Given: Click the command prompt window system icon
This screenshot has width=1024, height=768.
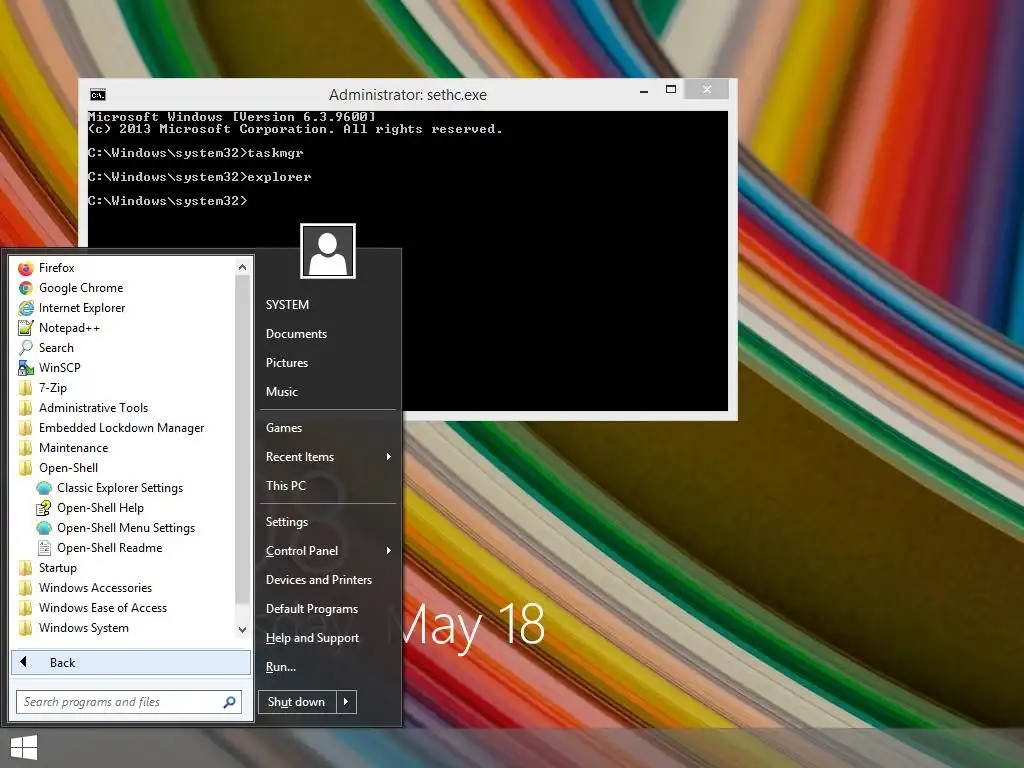Looking at the screenshot, I should [98, 95].
